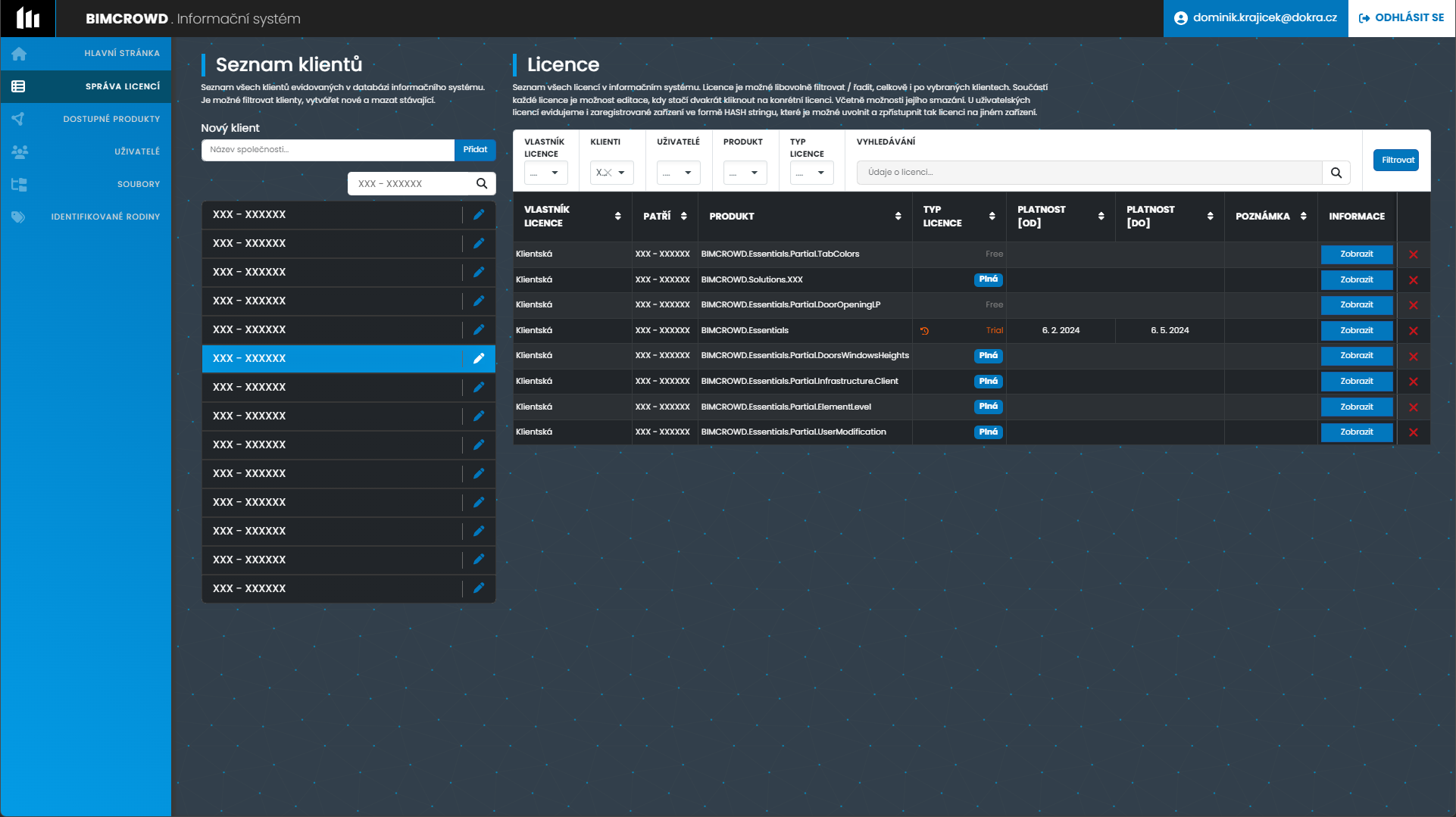Edit the last client in list via pencil
The image size is (1456, 817).
click(x=479, y=588)
